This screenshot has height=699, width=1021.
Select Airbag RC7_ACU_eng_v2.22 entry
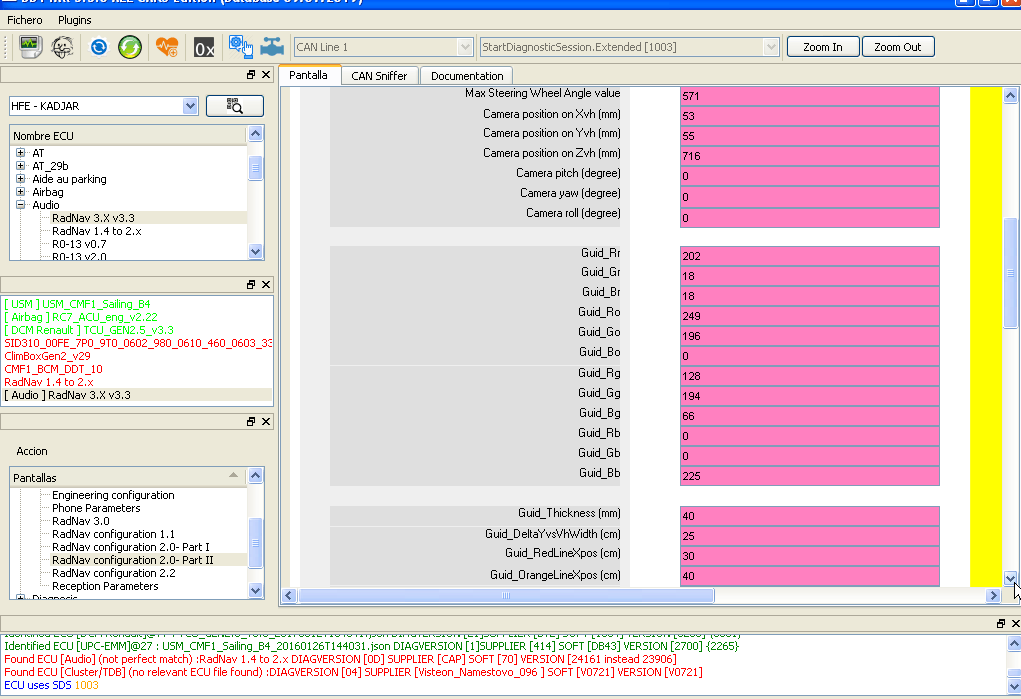pyautogui.click(x=81, y=317)
